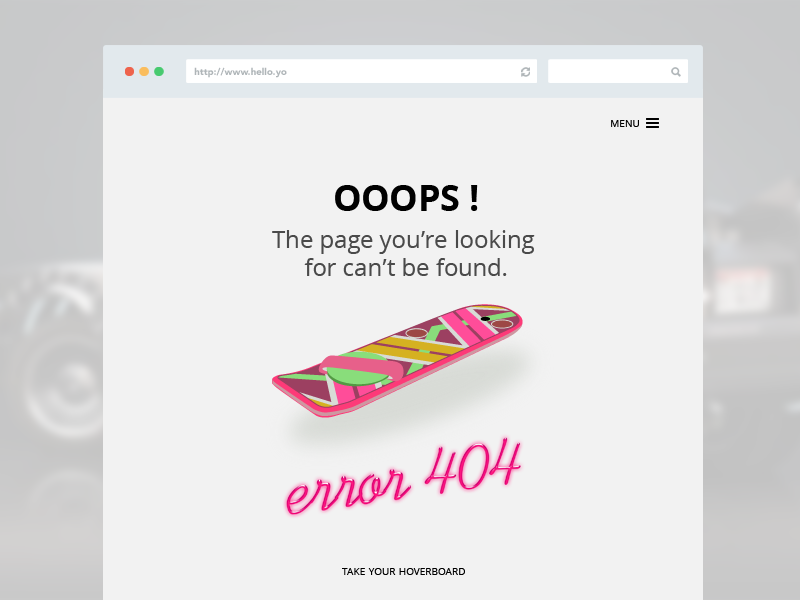Focus the empty browser search field

[618, 71]
